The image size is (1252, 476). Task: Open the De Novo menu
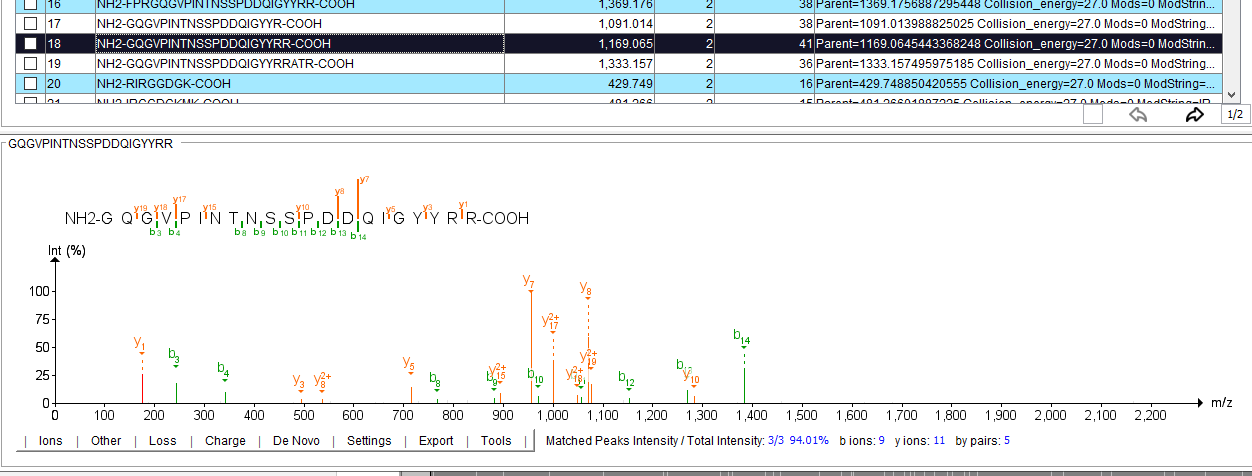(x=296, y=441)
